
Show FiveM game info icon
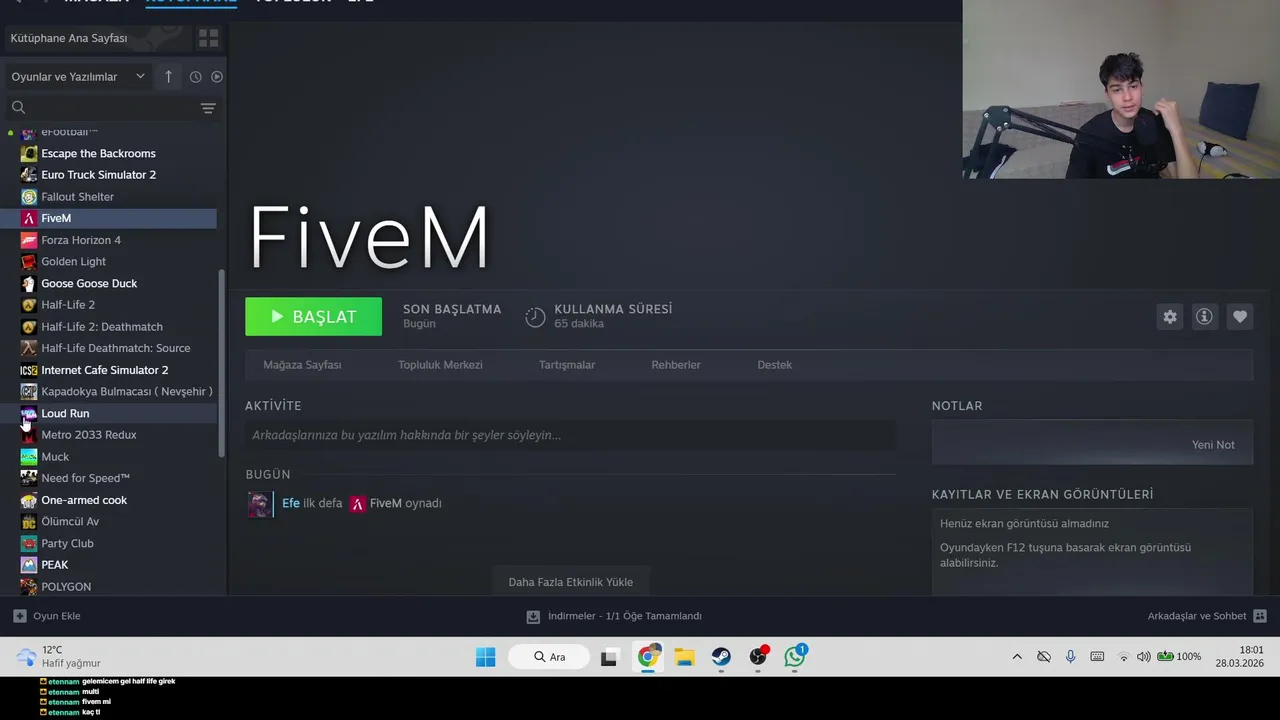click(x=1204, y=317)
